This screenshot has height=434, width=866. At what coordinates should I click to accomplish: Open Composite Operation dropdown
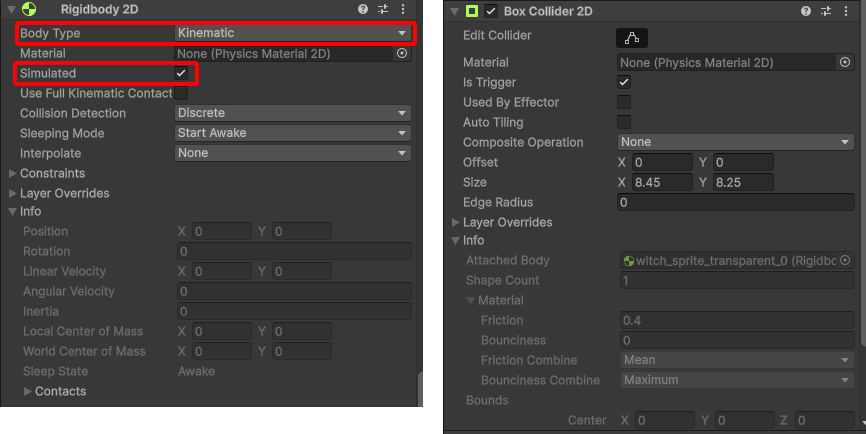pyautogui.click(x=736, y=142)
